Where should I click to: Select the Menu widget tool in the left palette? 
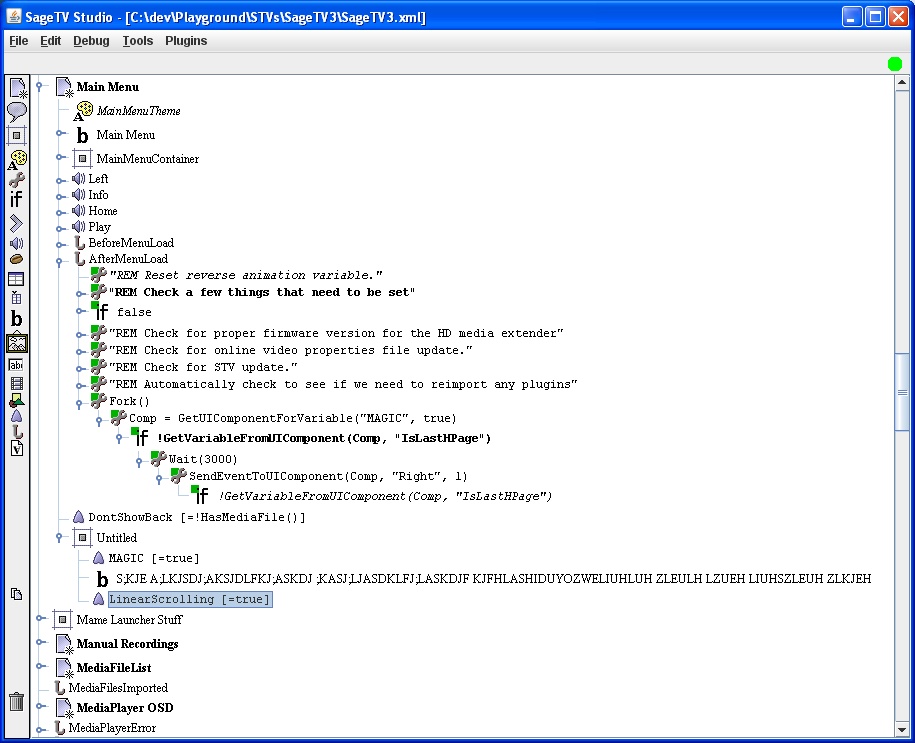coord(17,88)
